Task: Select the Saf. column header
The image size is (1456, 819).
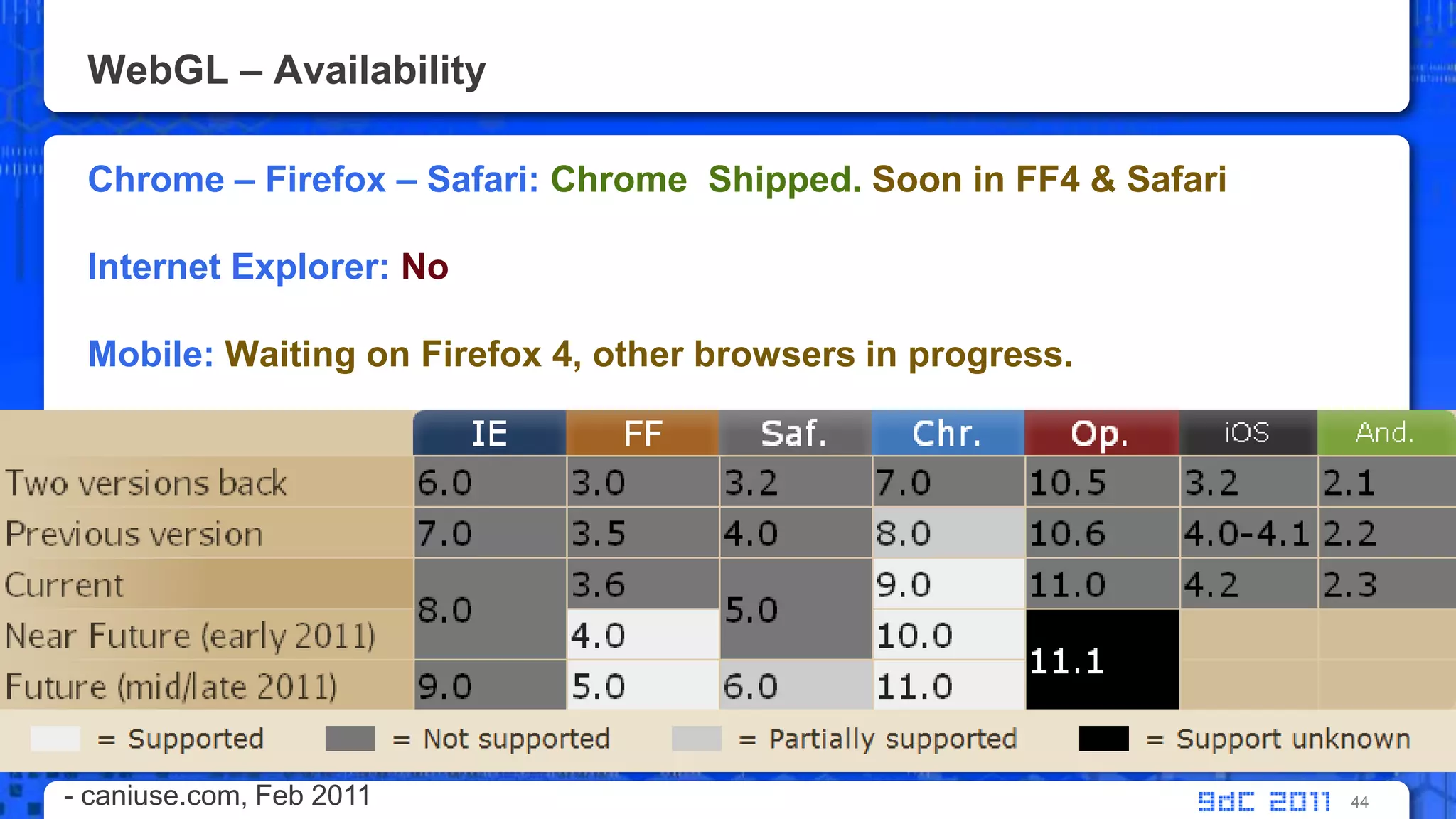Action: pos(795,433)
